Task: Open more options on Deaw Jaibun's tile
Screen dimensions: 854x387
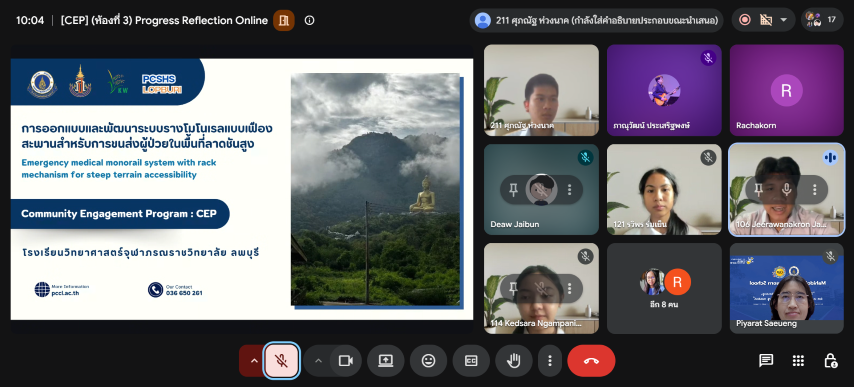Action: (570, 189)
